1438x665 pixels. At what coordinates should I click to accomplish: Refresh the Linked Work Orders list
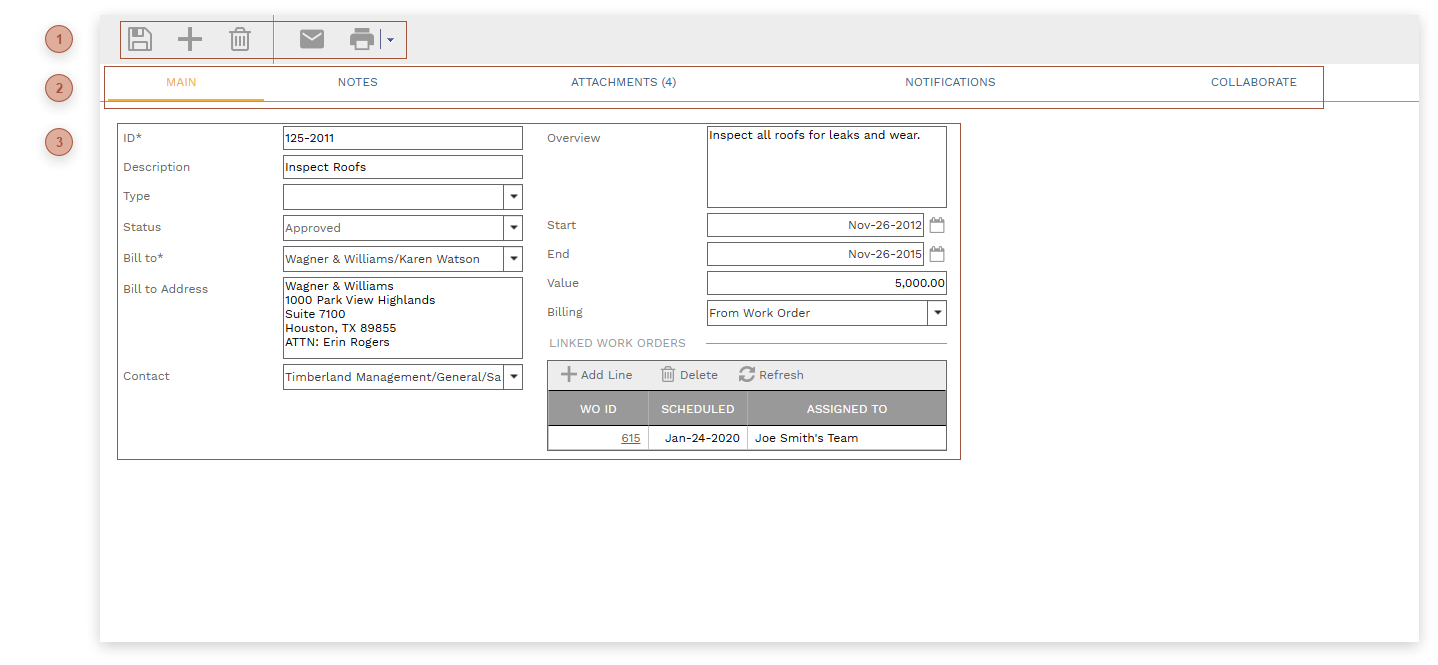point(770,375)
